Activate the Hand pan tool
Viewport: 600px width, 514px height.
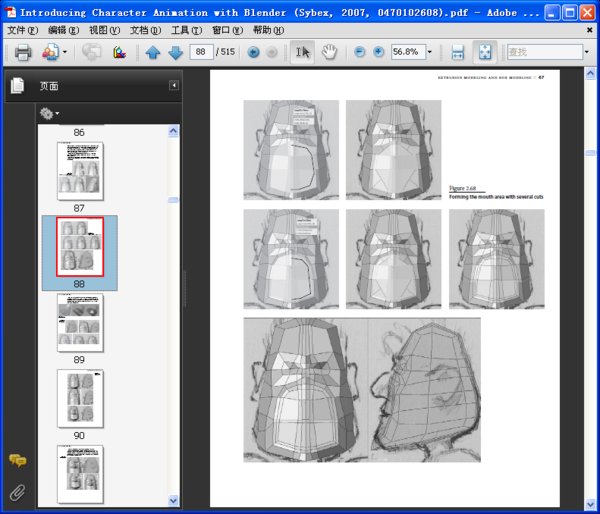click(329, 52)
